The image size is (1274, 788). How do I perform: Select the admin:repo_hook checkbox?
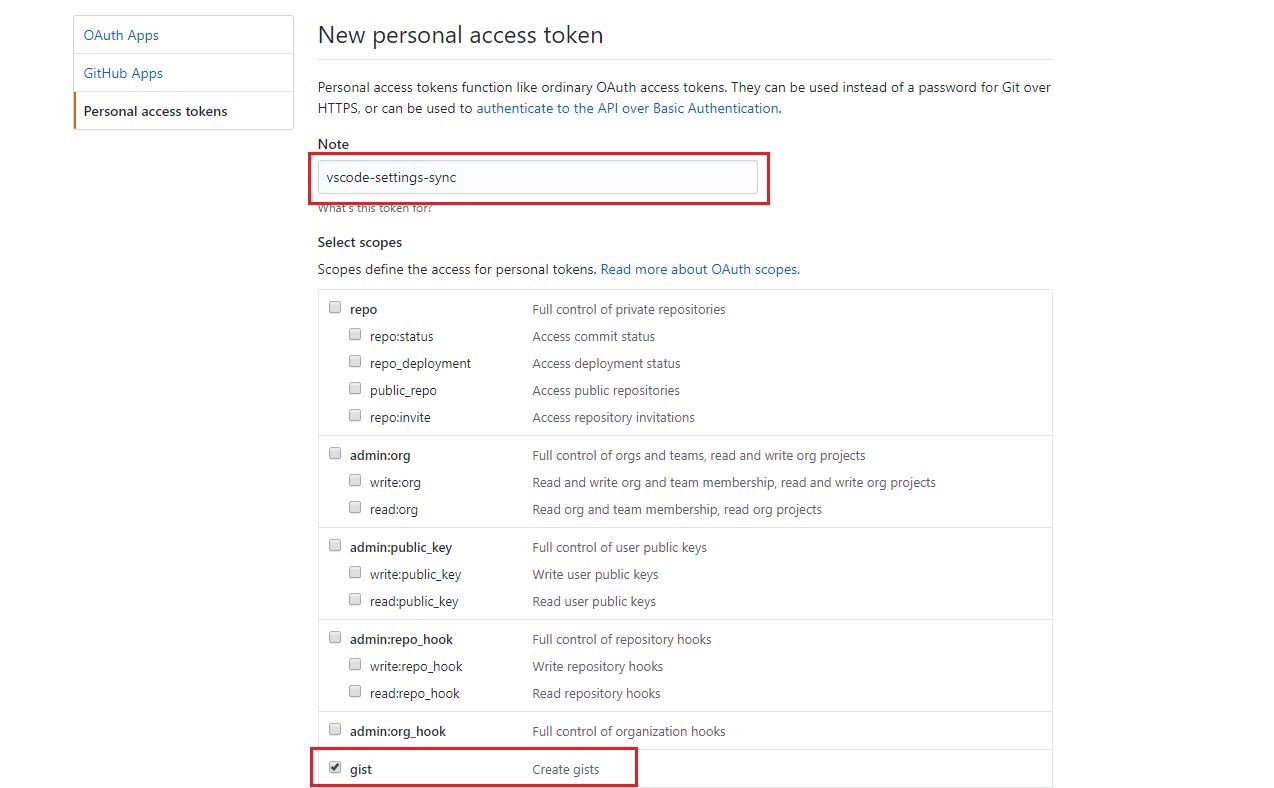[335, 638]
